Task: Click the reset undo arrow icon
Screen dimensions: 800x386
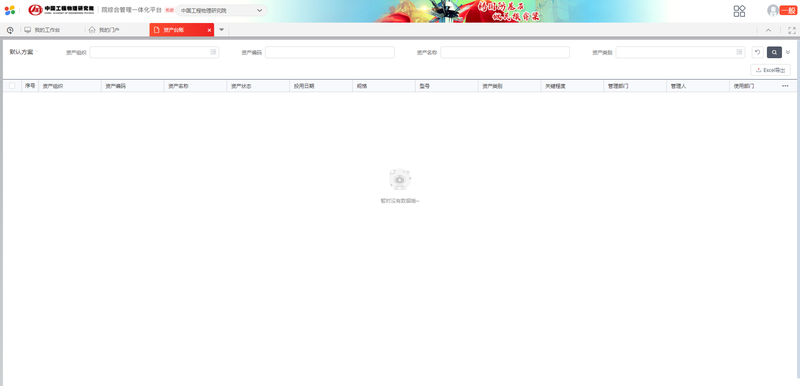Action: click(x=758, y=52)
